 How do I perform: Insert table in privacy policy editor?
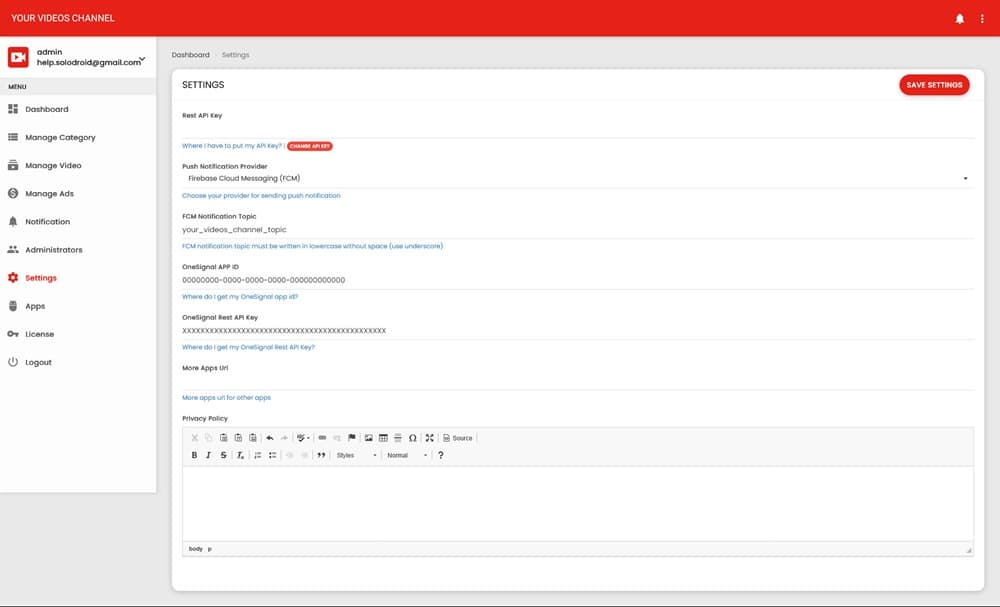(x=383, y=438)
